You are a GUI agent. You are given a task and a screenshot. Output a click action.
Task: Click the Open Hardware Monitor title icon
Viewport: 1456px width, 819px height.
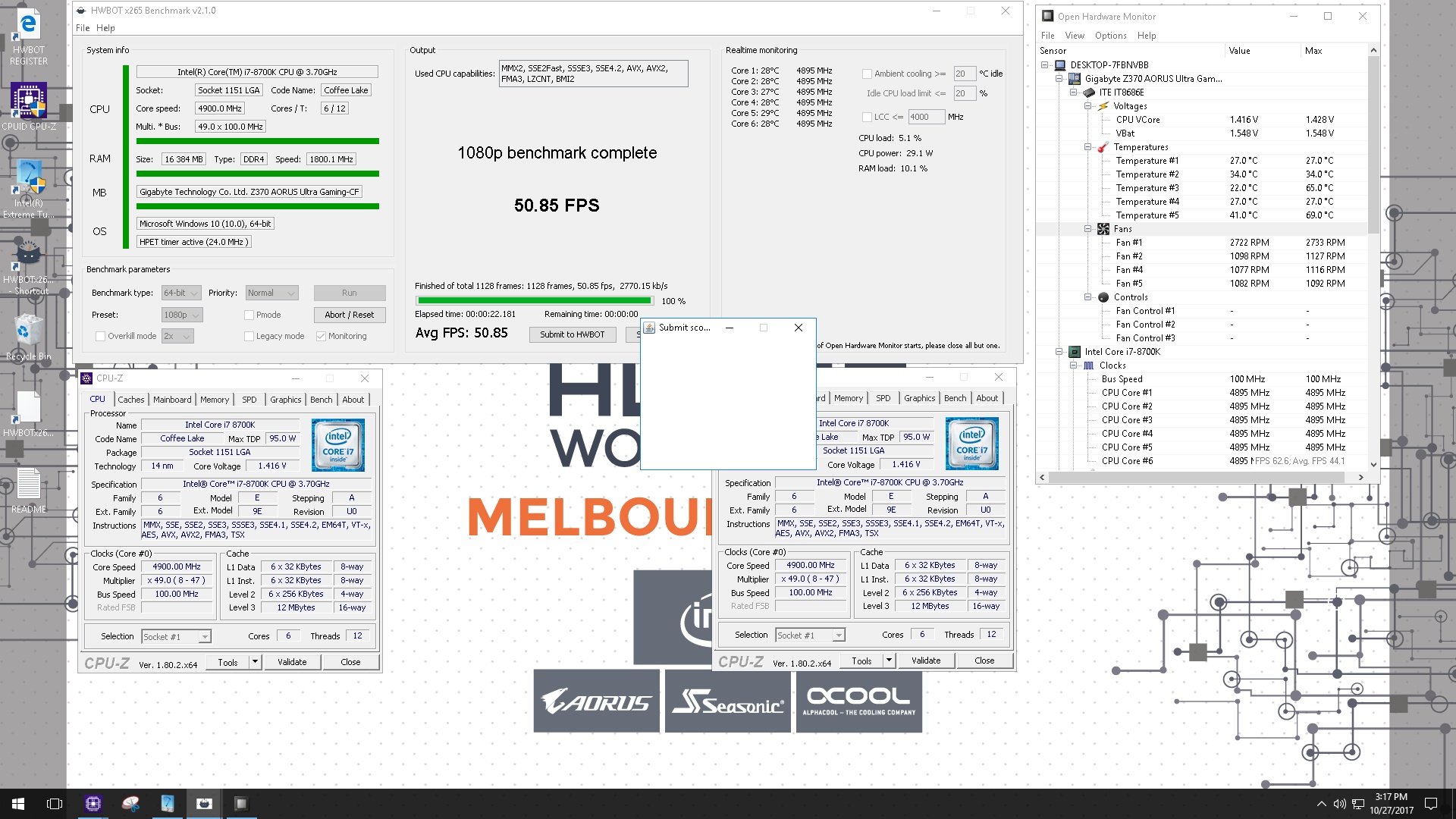(x=1048, y=16)
